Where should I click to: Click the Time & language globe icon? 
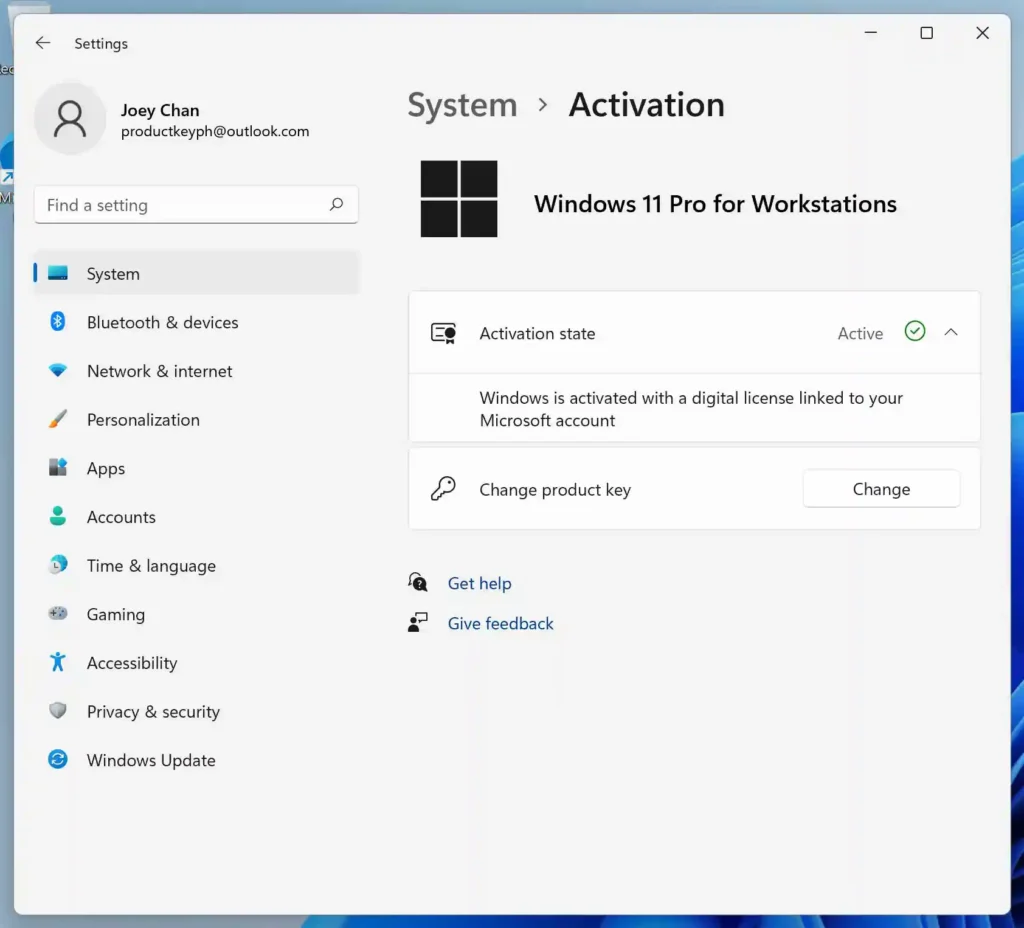click(x=57, y=564)
